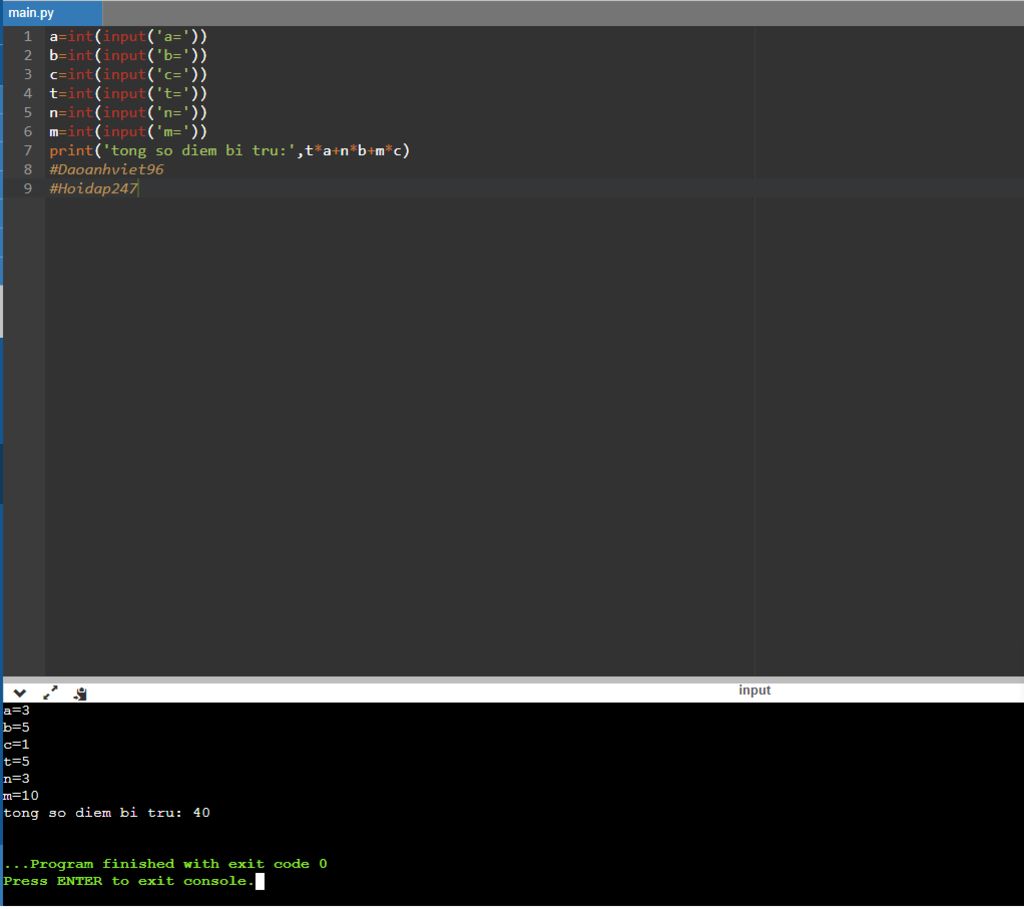The image size is (1024, 909).
Task: Click line number 1 in the gutter
Action: [x=27, y=37]
